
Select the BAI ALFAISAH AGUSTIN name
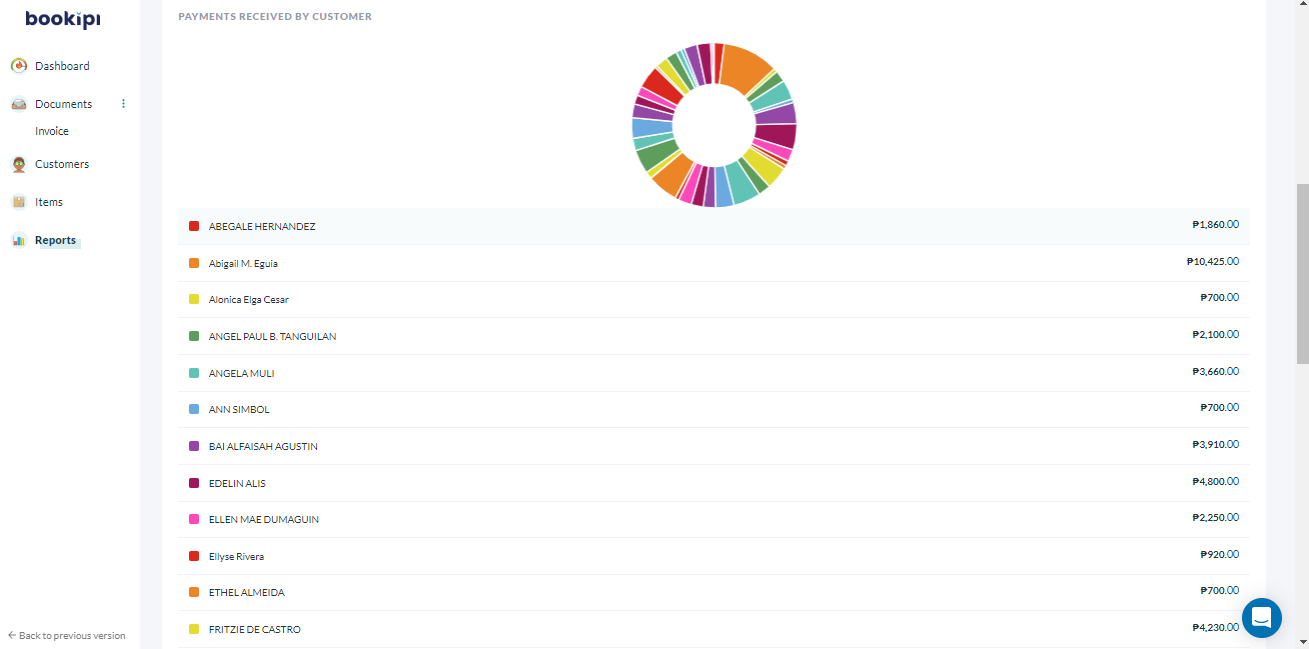263,447
